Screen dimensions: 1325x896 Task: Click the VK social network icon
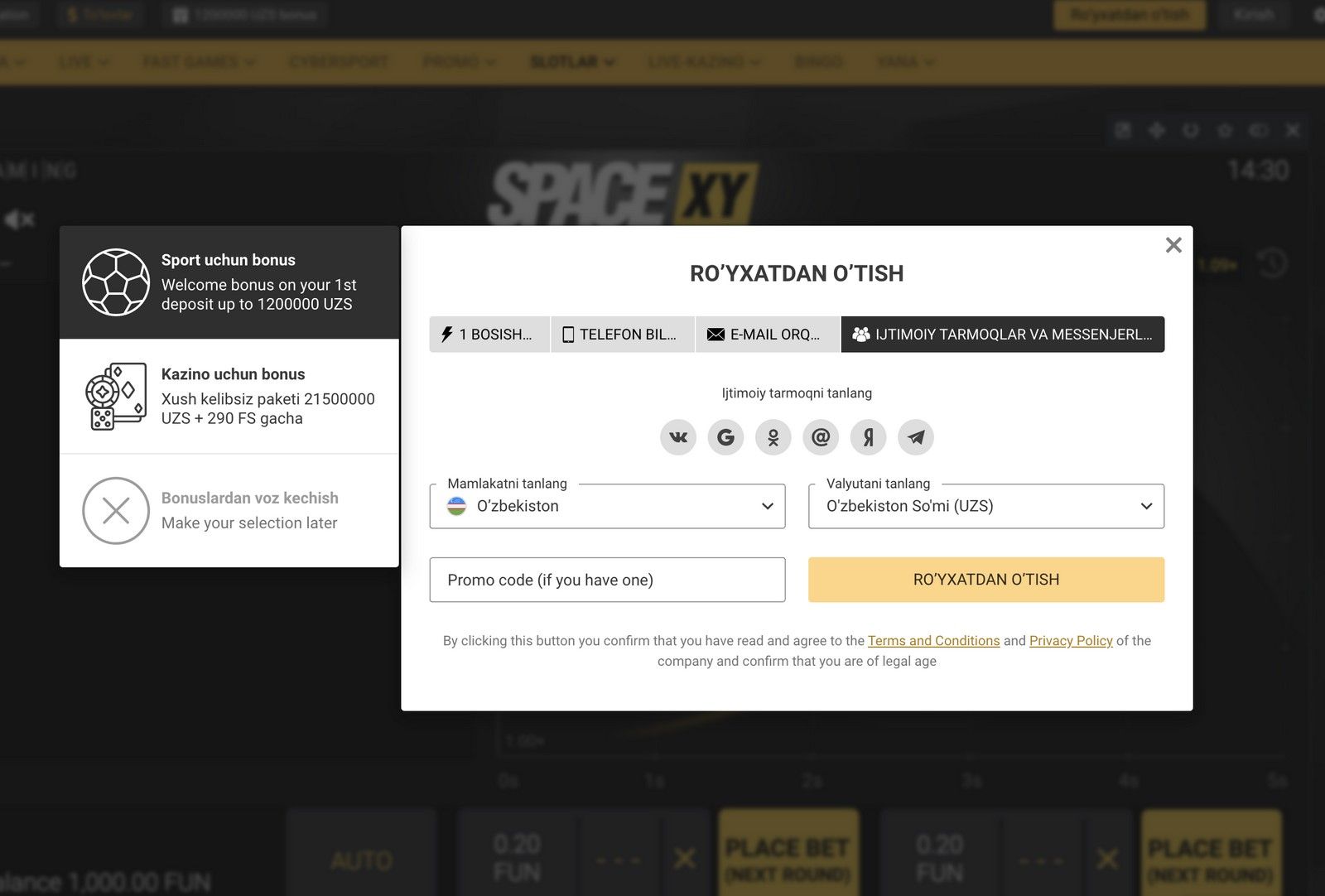pyautogui.click(x=678, y=437)
